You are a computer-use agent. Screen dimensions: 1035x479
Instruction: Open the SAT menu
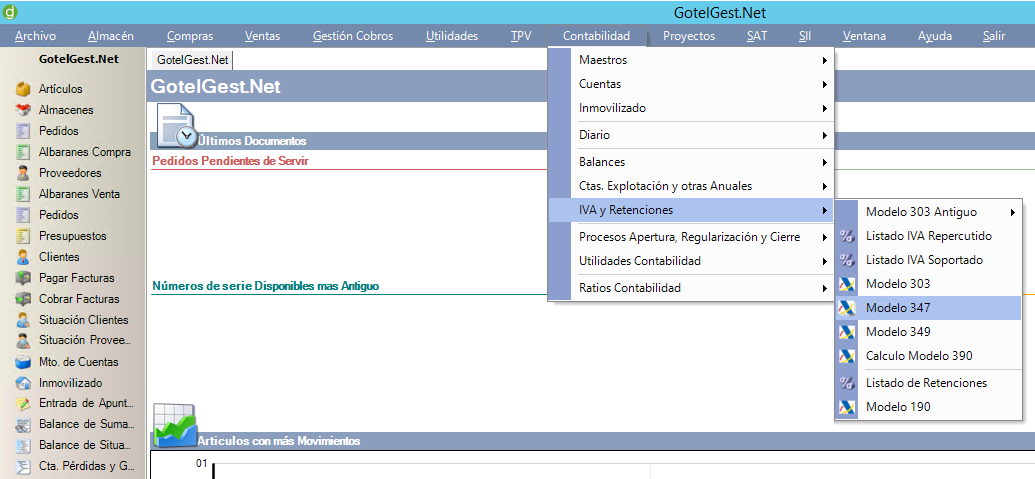(x=757, y=36)
